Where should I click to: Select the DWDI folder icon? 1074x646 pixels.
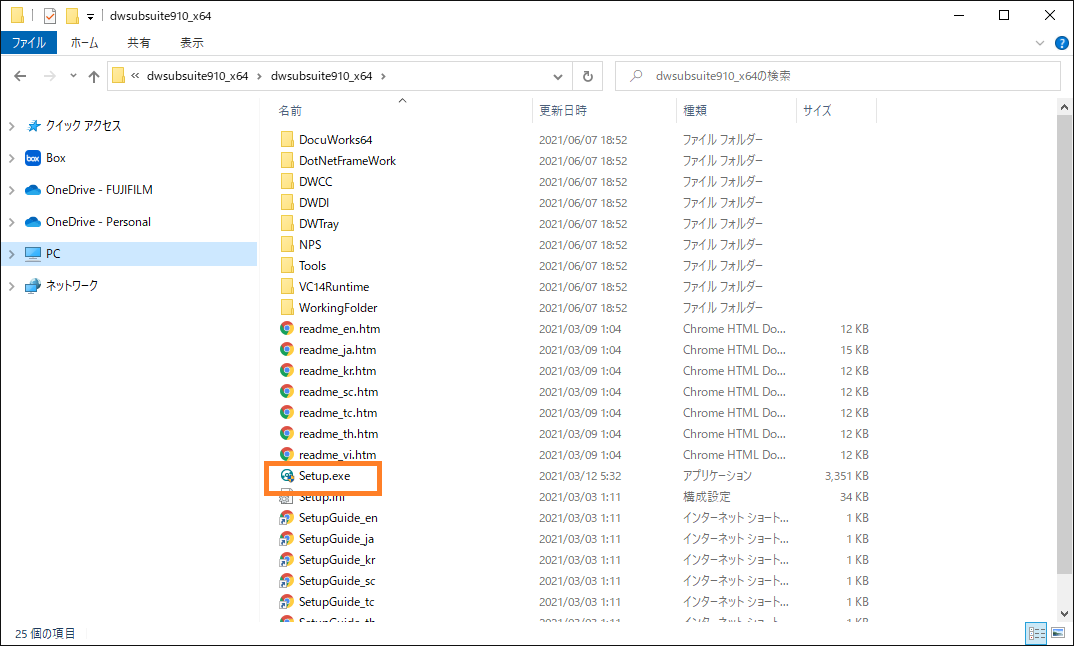pyautogui.click(x=287, y=203)
